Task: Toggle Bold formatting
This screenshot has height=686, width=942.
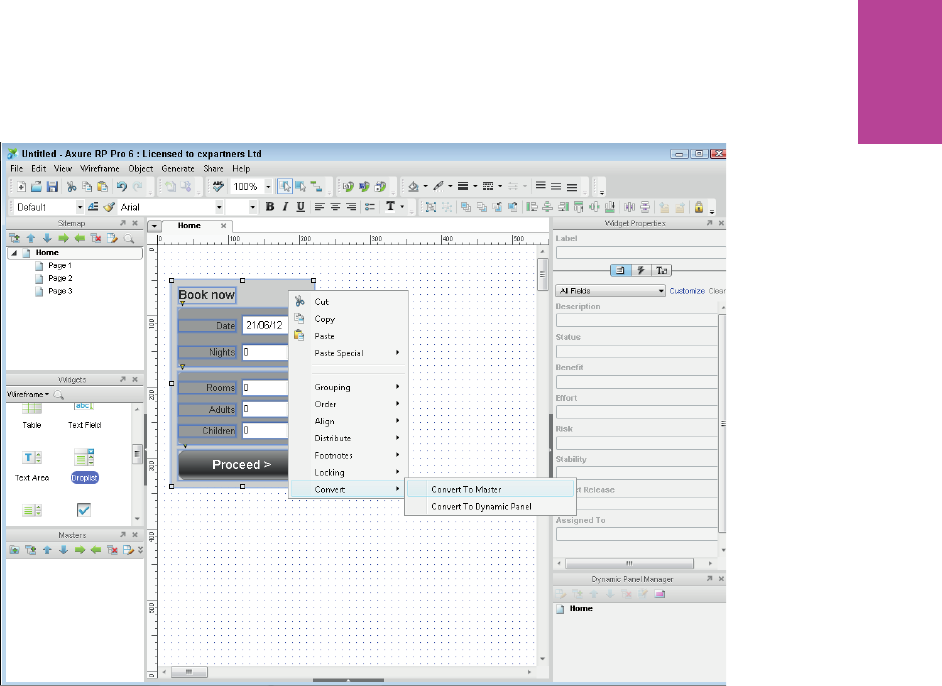Action: 270,207
